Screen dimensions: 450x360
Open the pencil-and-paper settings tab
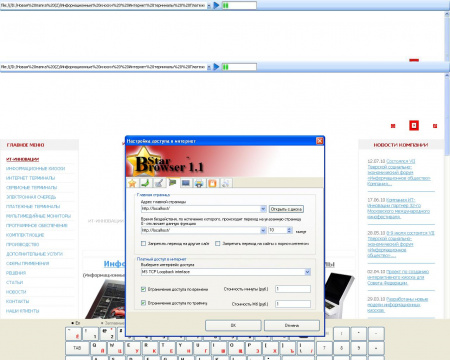159,183
